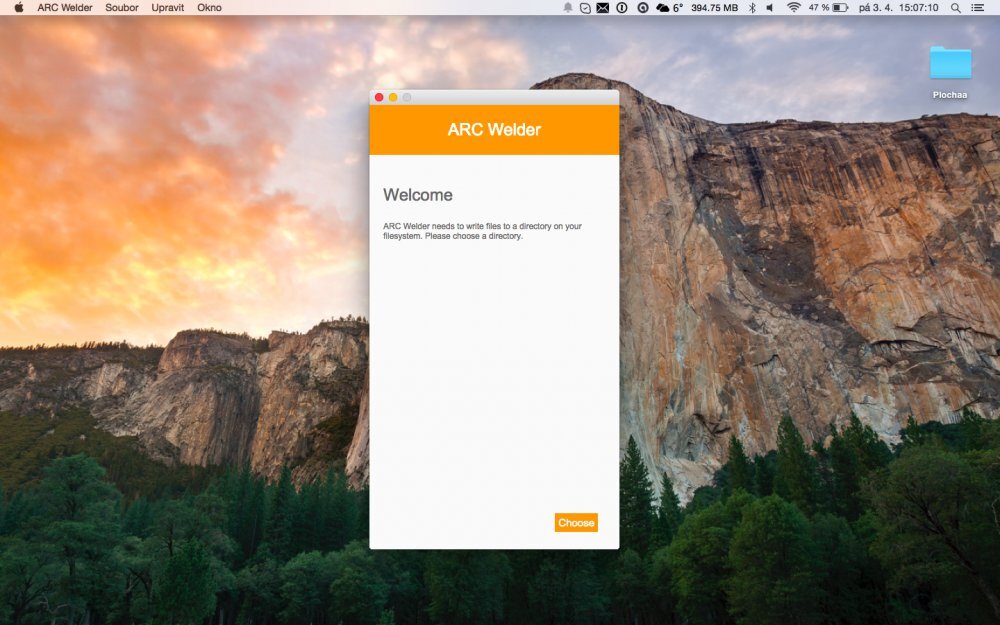This screenshot has width=1000, height=625.
Task: Open the Okno menu
Action: click(210, 7)
